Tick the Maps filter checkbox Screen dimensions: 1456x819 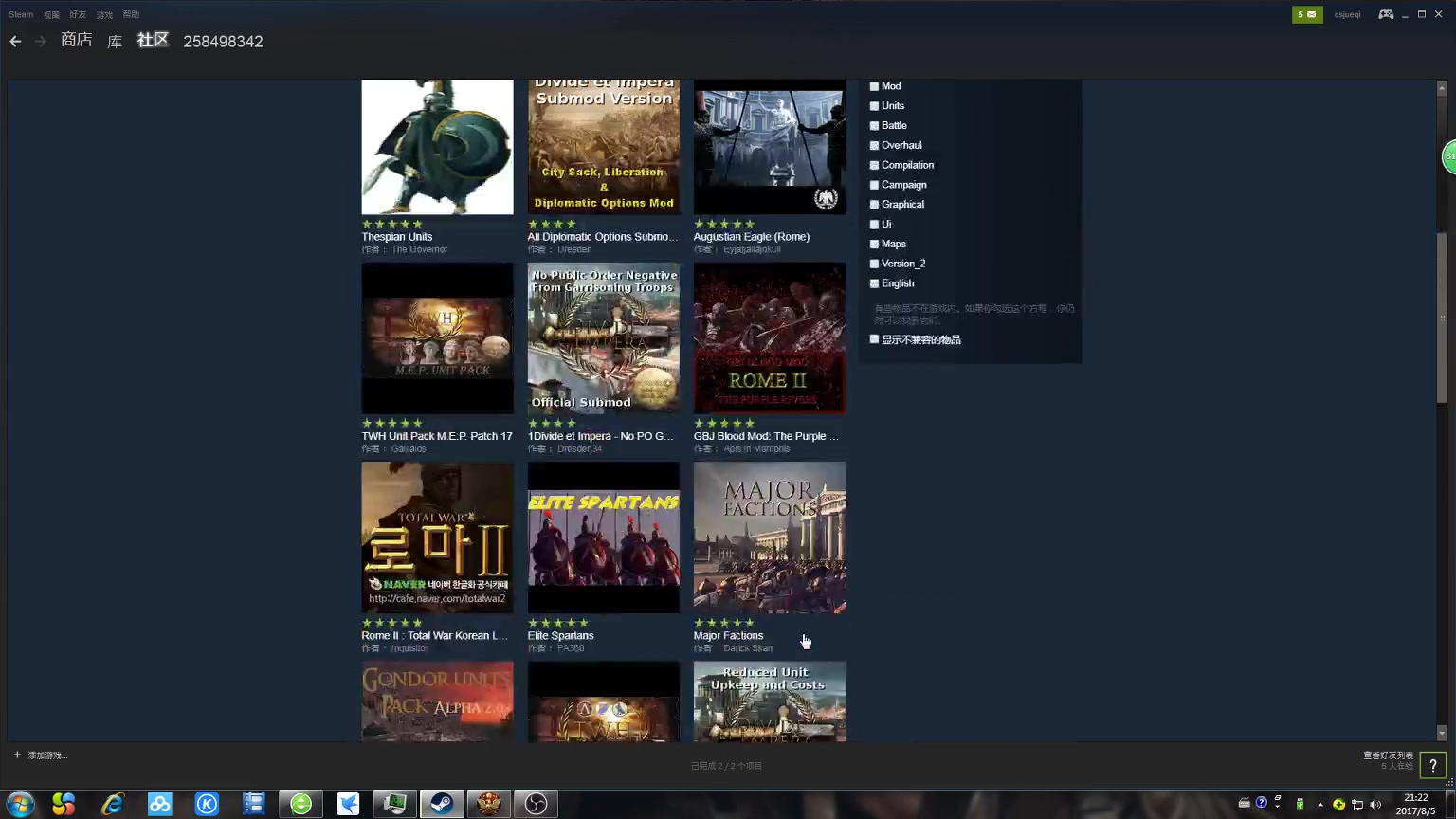point(874,245)
